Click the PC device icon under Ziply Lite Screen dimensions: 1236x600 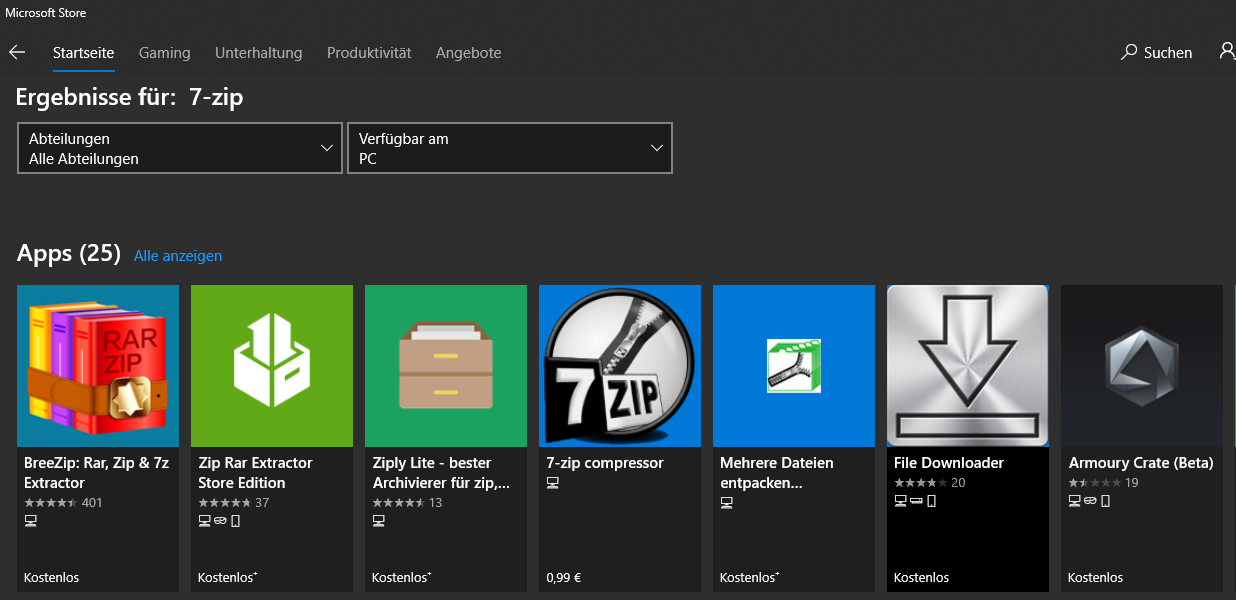pyautogui.click(x=378, y=521)
